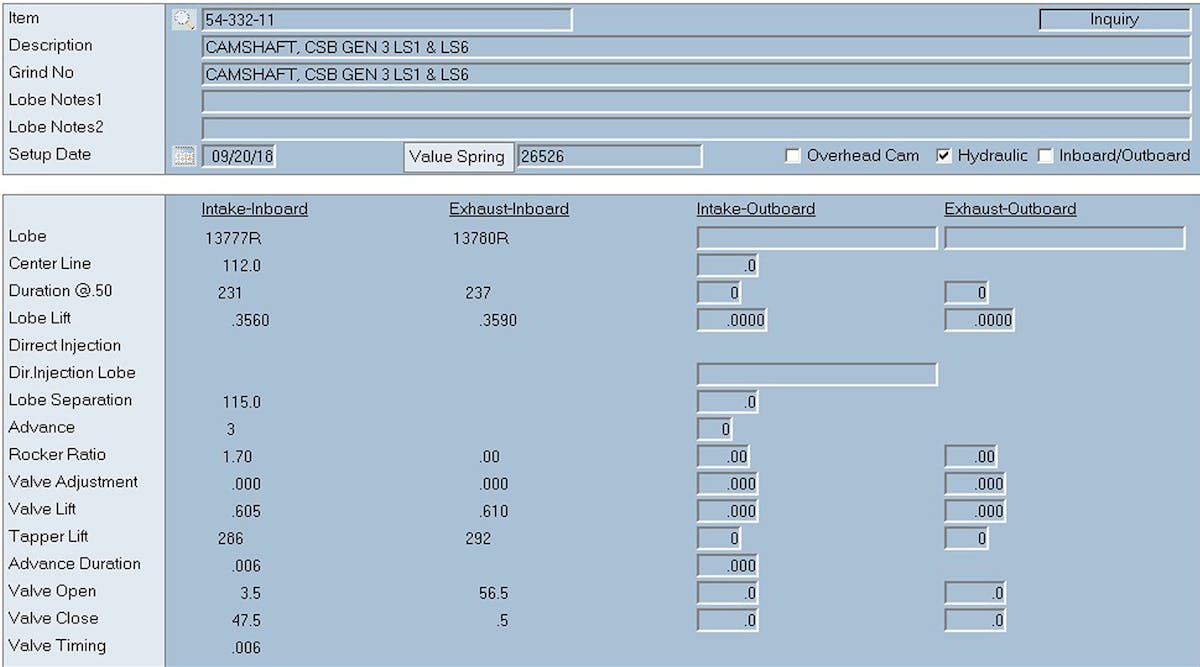Select Intake-Outboard Center Line field
Viewport: 1200px width, 667px height.
pos(727,265)
